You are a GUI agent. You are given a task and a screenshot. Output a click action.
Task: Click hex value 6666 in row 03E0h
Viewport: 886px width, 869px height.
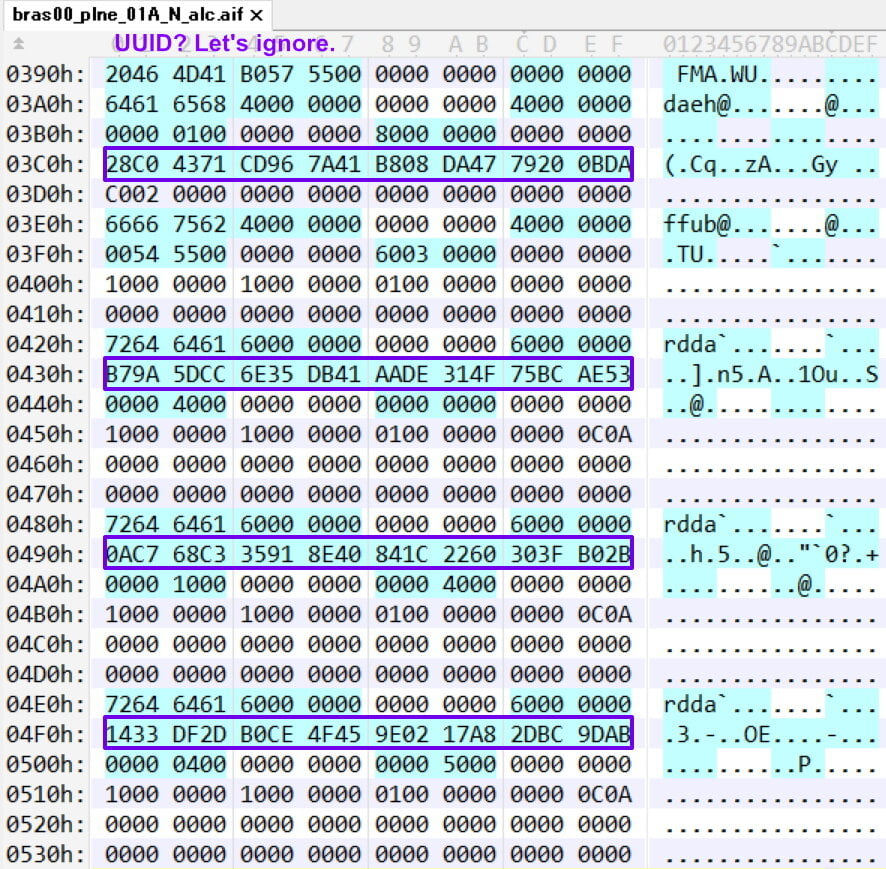(x=132, y=224)
